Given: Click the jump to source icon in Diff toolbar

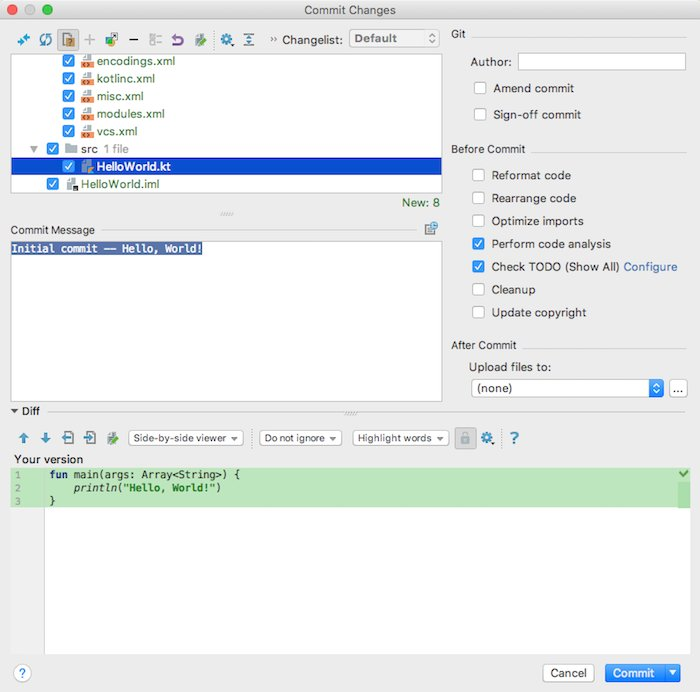Looking at the screenshot, I should point(112,438).
